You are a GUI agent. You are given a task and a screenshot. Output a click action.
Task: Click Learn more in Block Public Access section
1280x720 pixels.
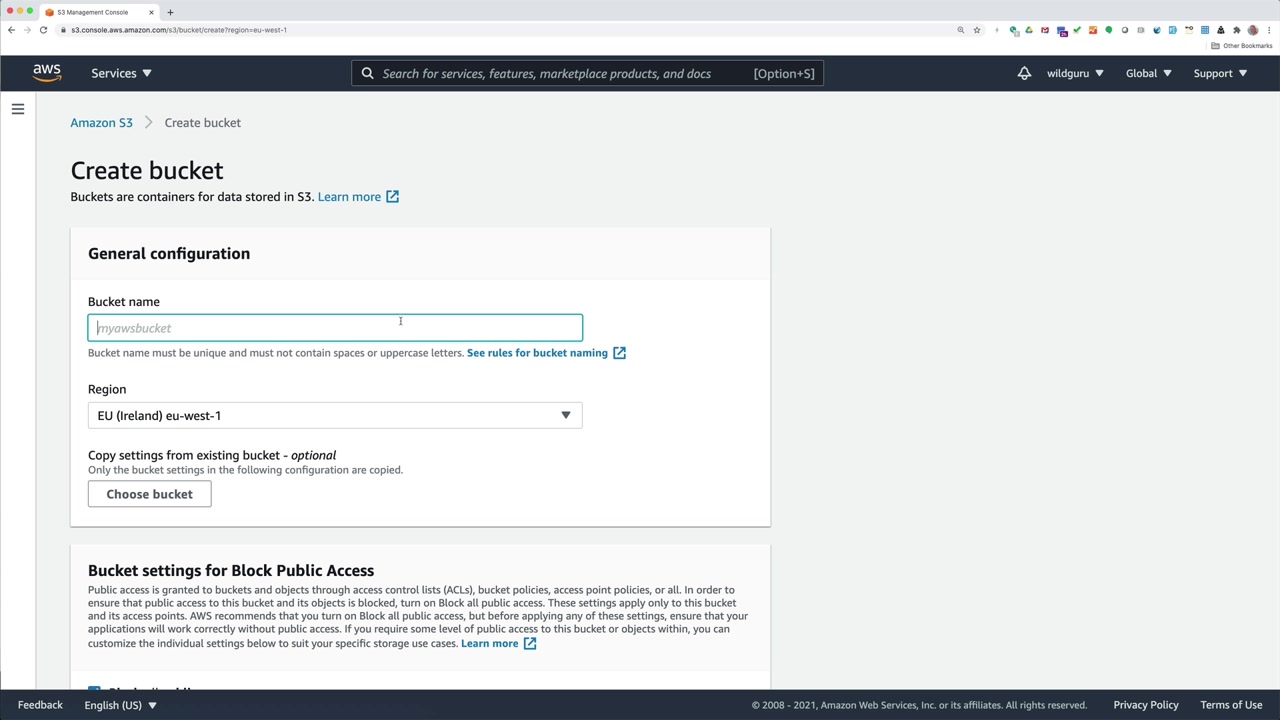489,644
